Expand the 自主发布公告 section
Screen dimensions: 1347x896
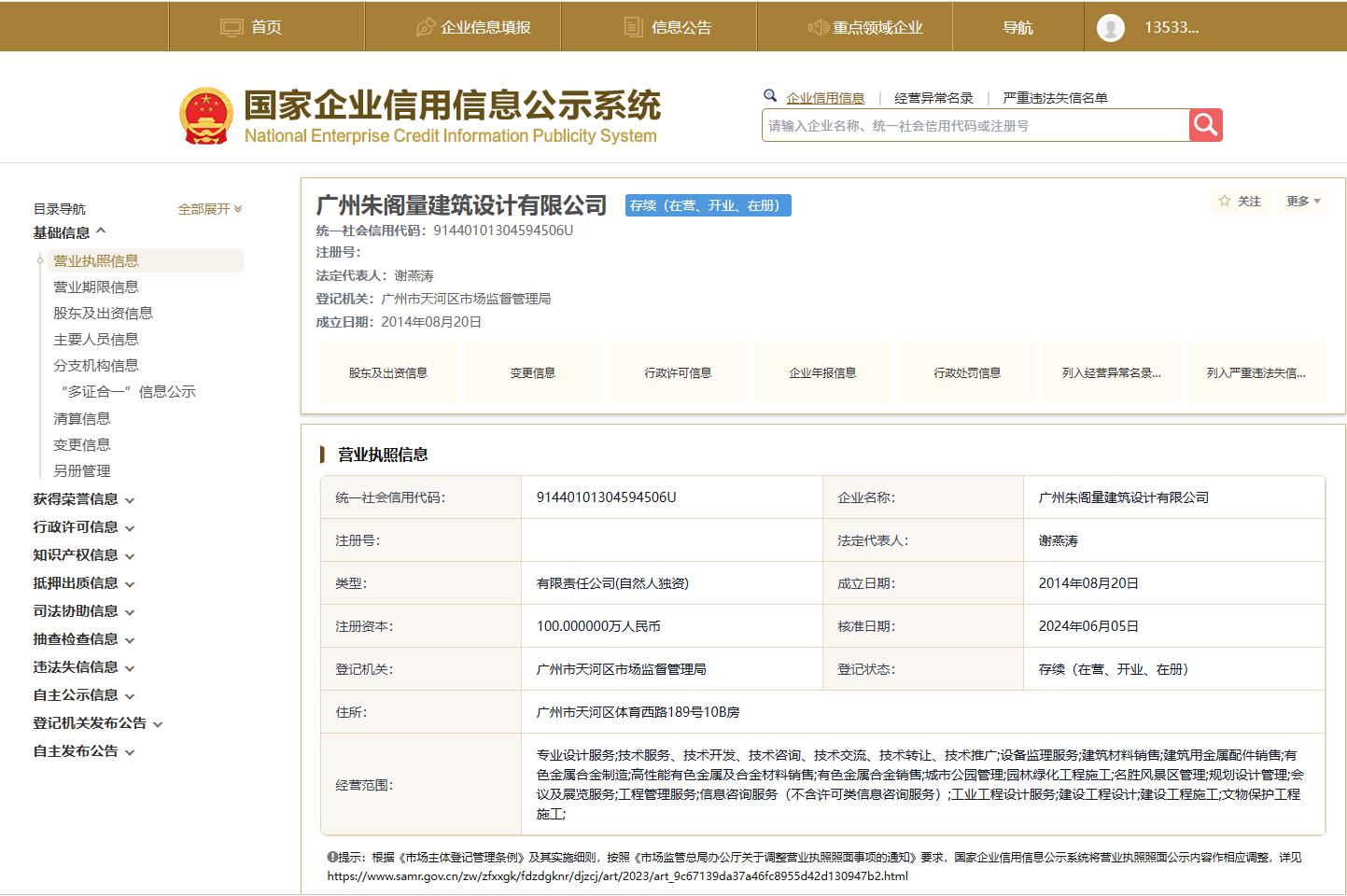(84, 751)
